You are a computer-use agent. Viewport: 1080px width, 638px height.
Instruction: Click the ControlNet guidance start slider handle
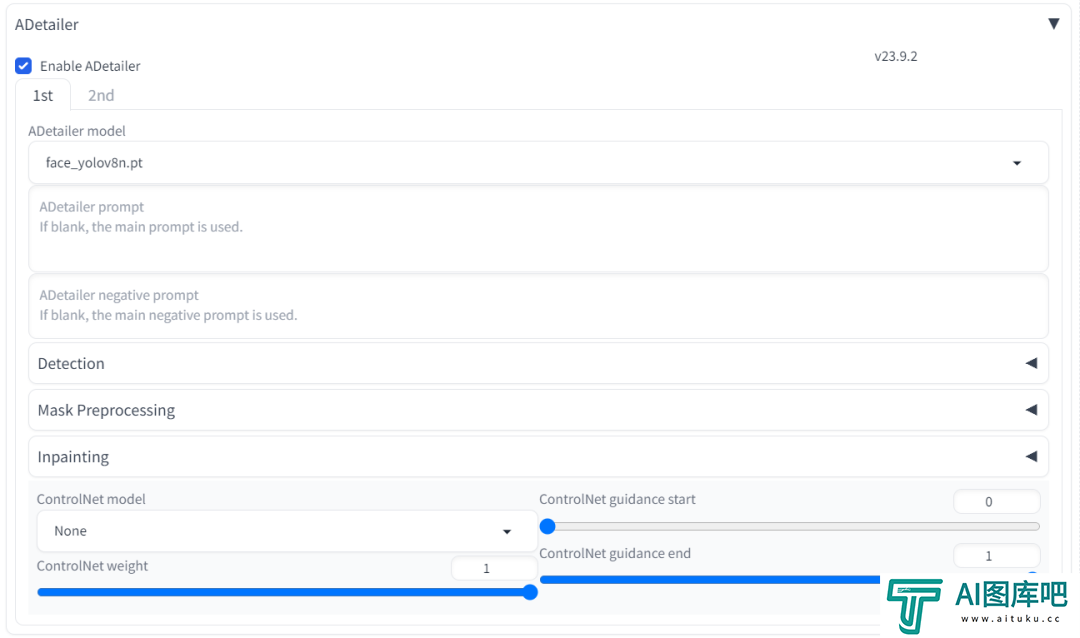tap(548, 527)
